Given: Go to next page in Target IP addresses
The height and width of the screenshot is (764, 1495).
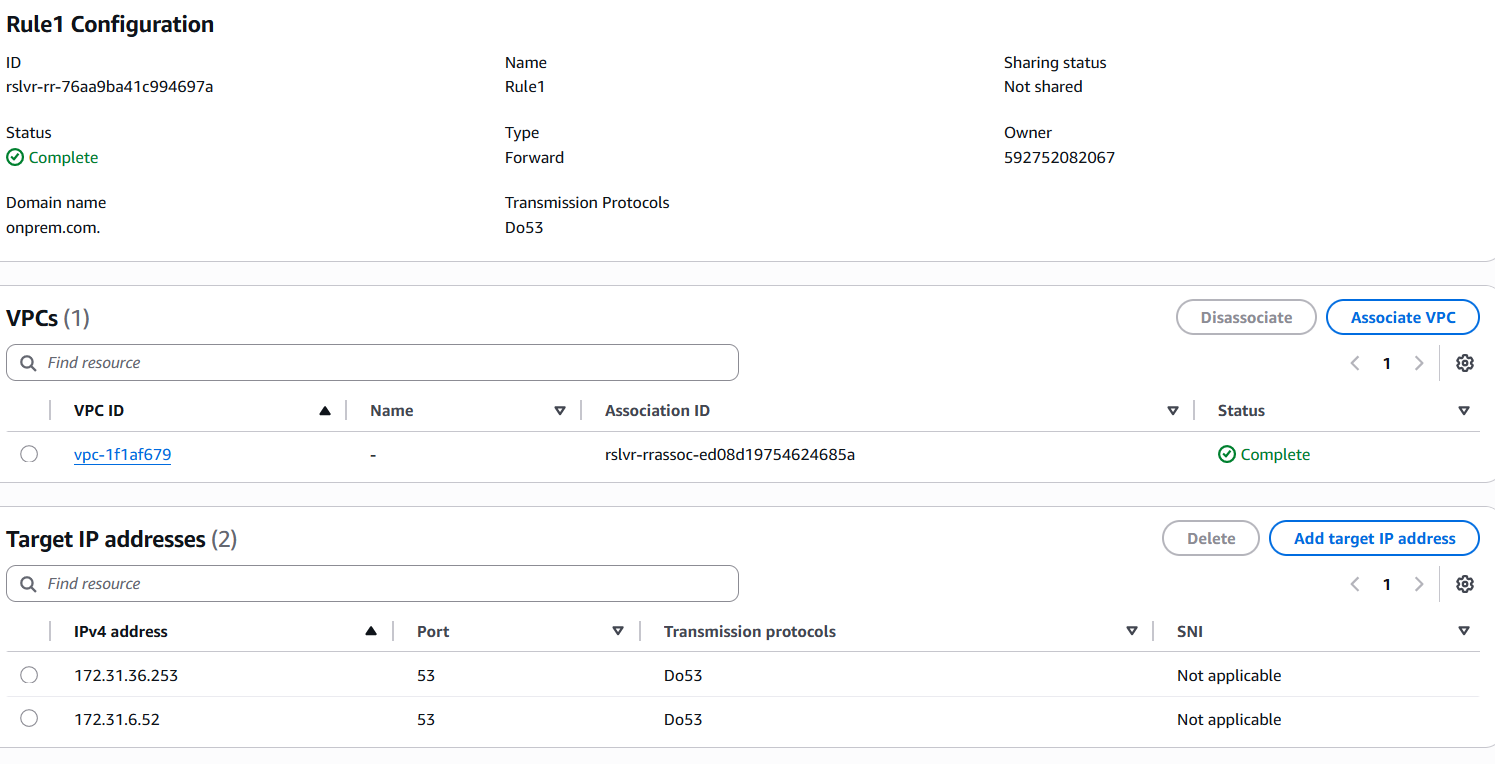Looking at the screenshot, I should [x=1419, y=584].
